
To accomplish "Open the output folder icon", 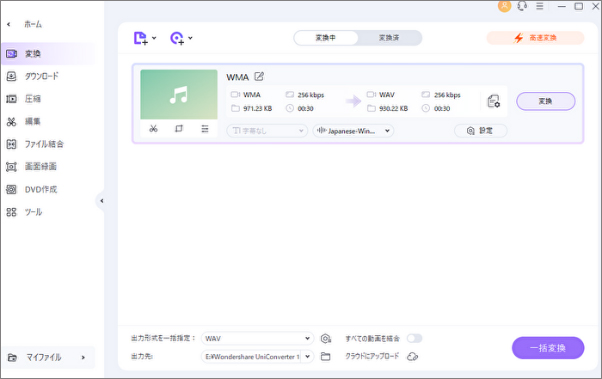I will (326, 357).
